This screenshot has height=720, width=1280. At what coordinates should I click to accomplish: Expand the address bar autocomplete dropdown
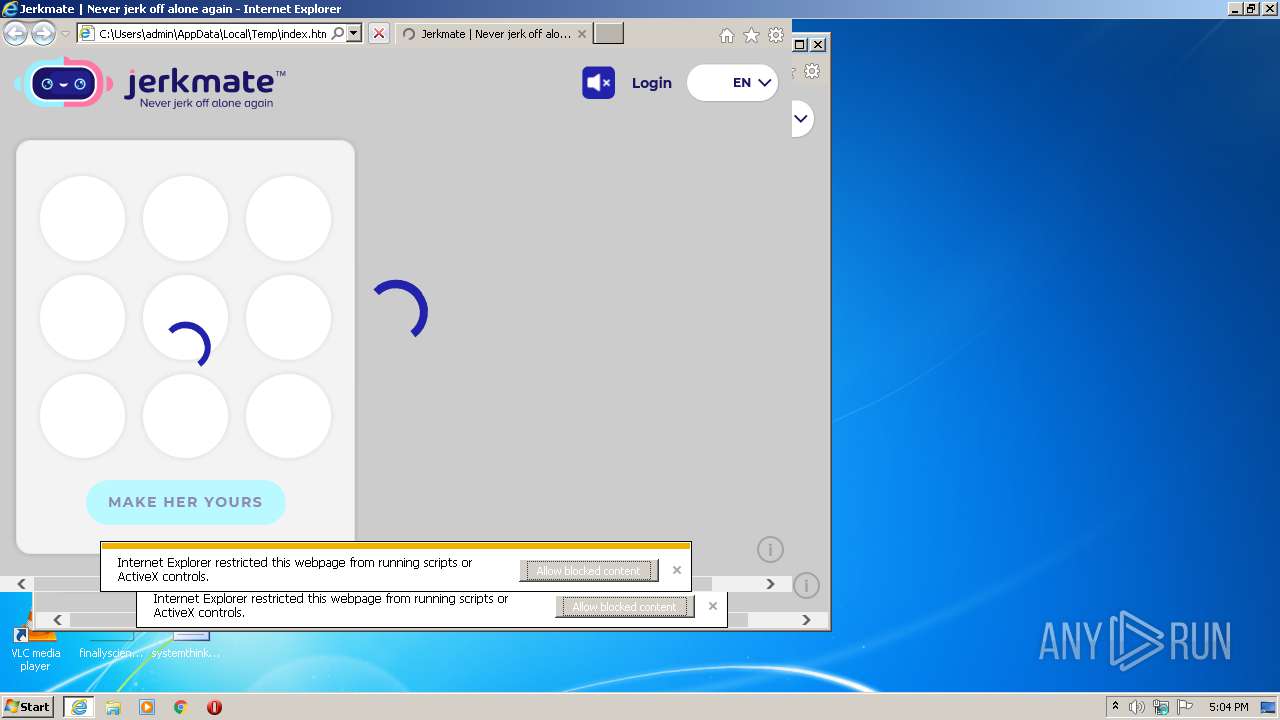(x=353, y=34)
